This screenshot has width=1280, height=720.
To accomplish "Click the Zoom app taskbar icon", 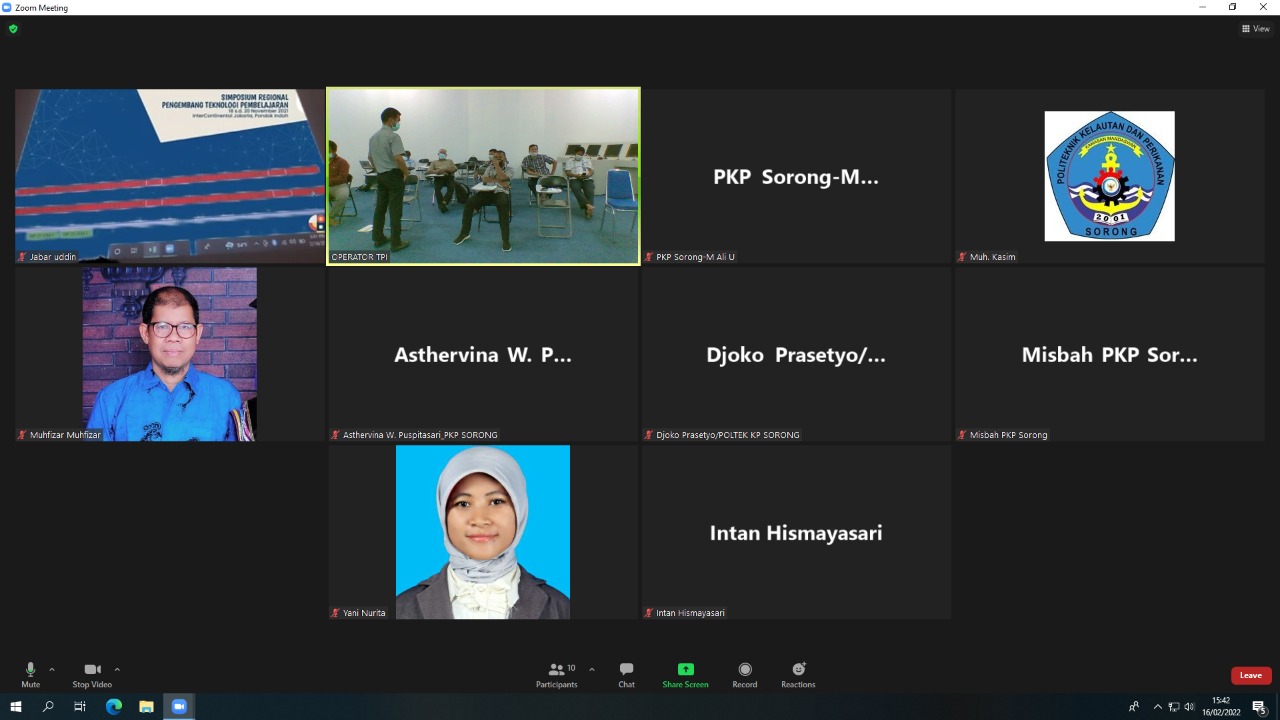I will [179, 707].
